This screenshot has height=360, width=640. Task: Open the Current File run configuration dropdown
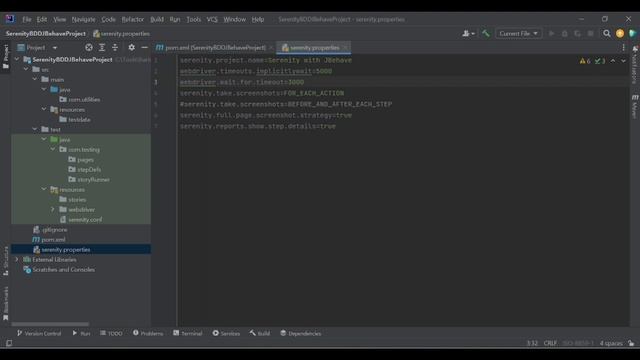point(518,34)
